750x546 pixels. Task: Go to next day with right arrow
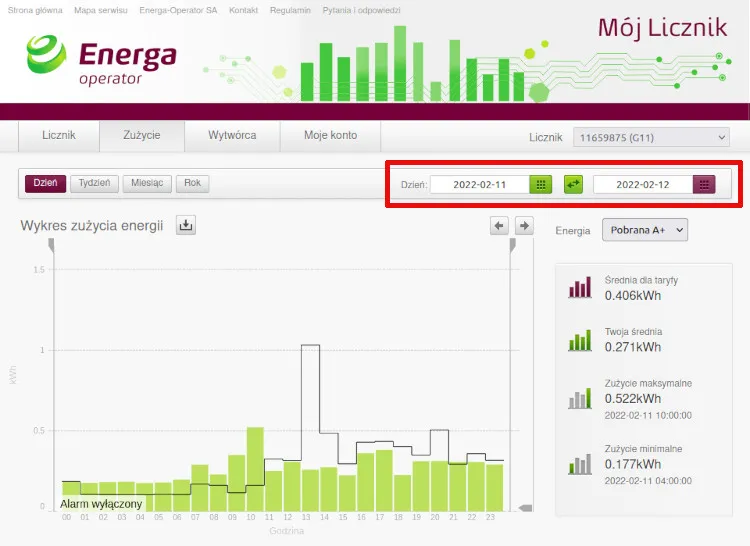524,226
